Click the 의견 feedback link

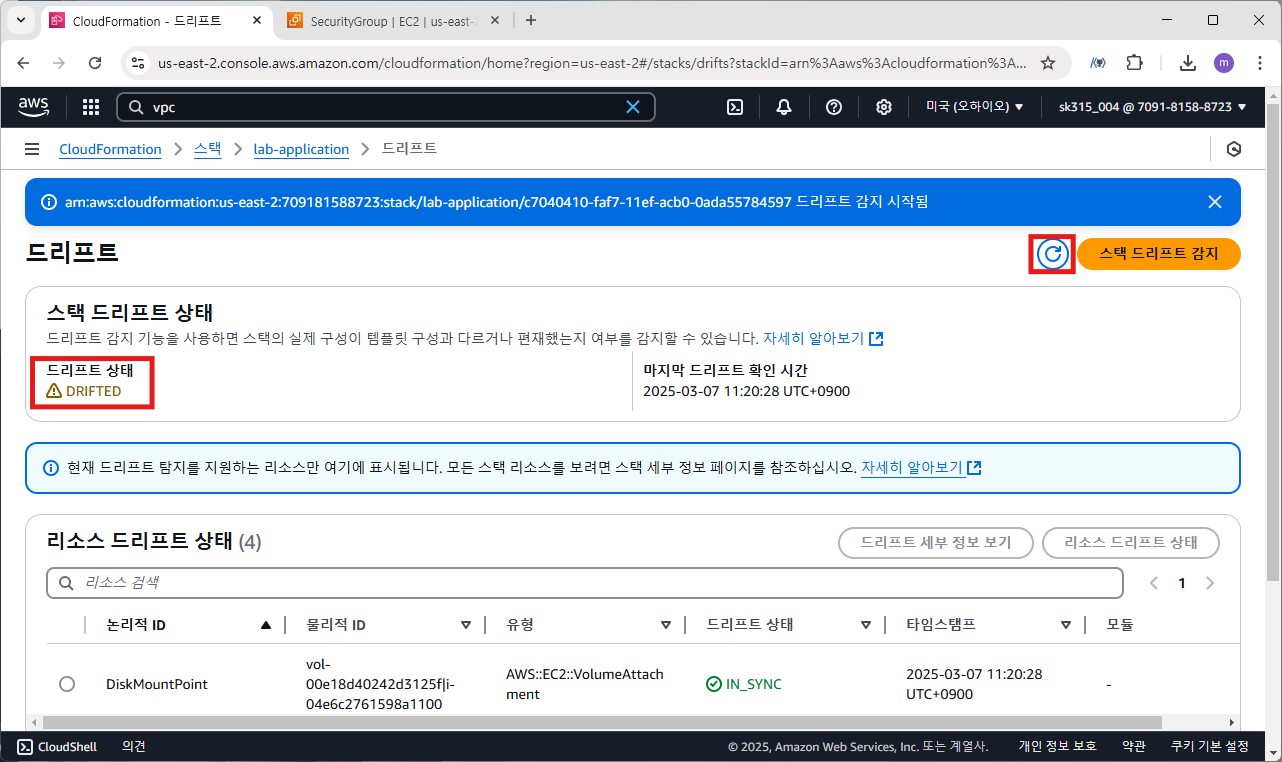[x=134, y=746]
